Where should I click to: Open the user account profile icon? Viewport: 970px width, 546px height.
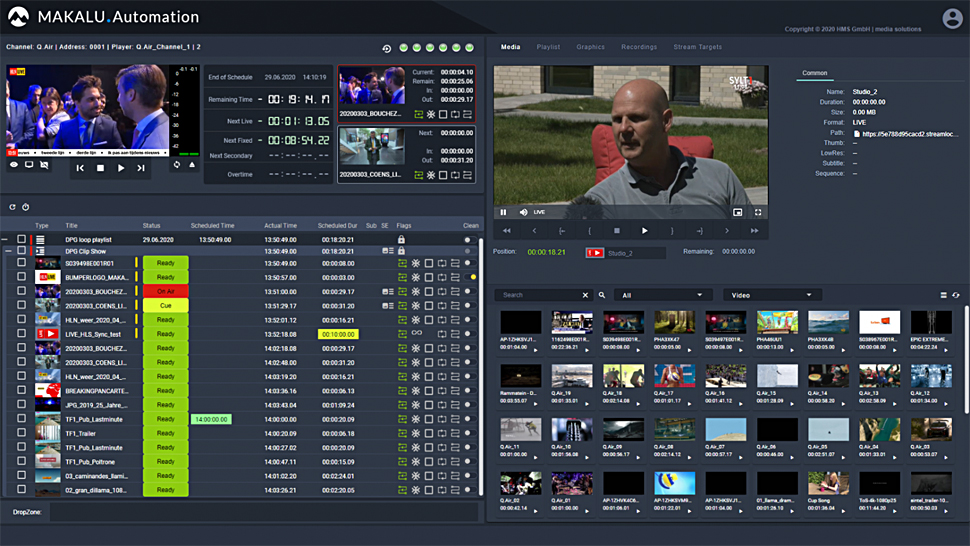point(952,18)
